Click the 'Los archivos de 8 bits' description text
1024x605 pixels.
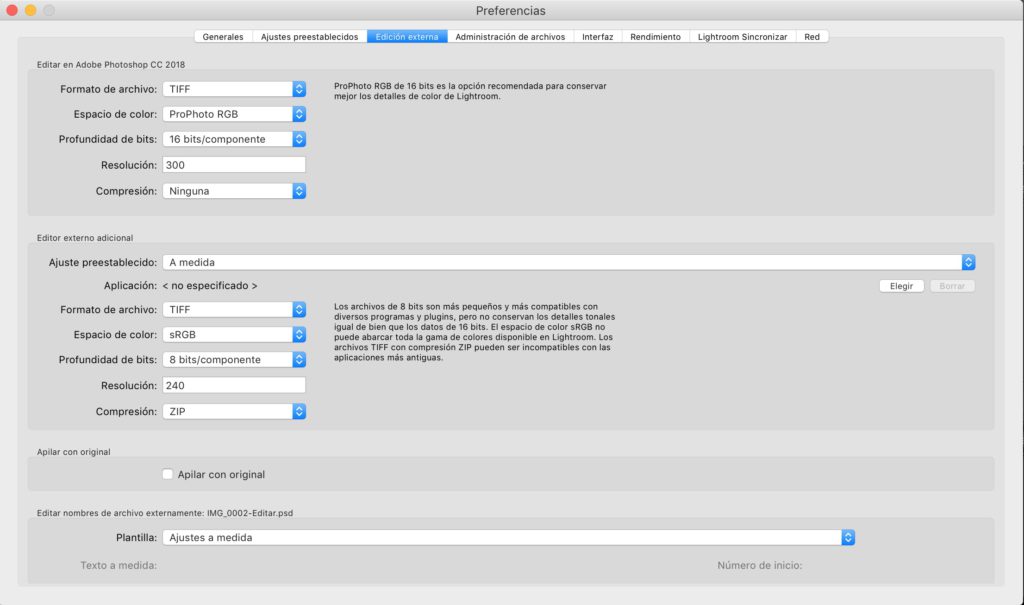(x=474, y=332)
